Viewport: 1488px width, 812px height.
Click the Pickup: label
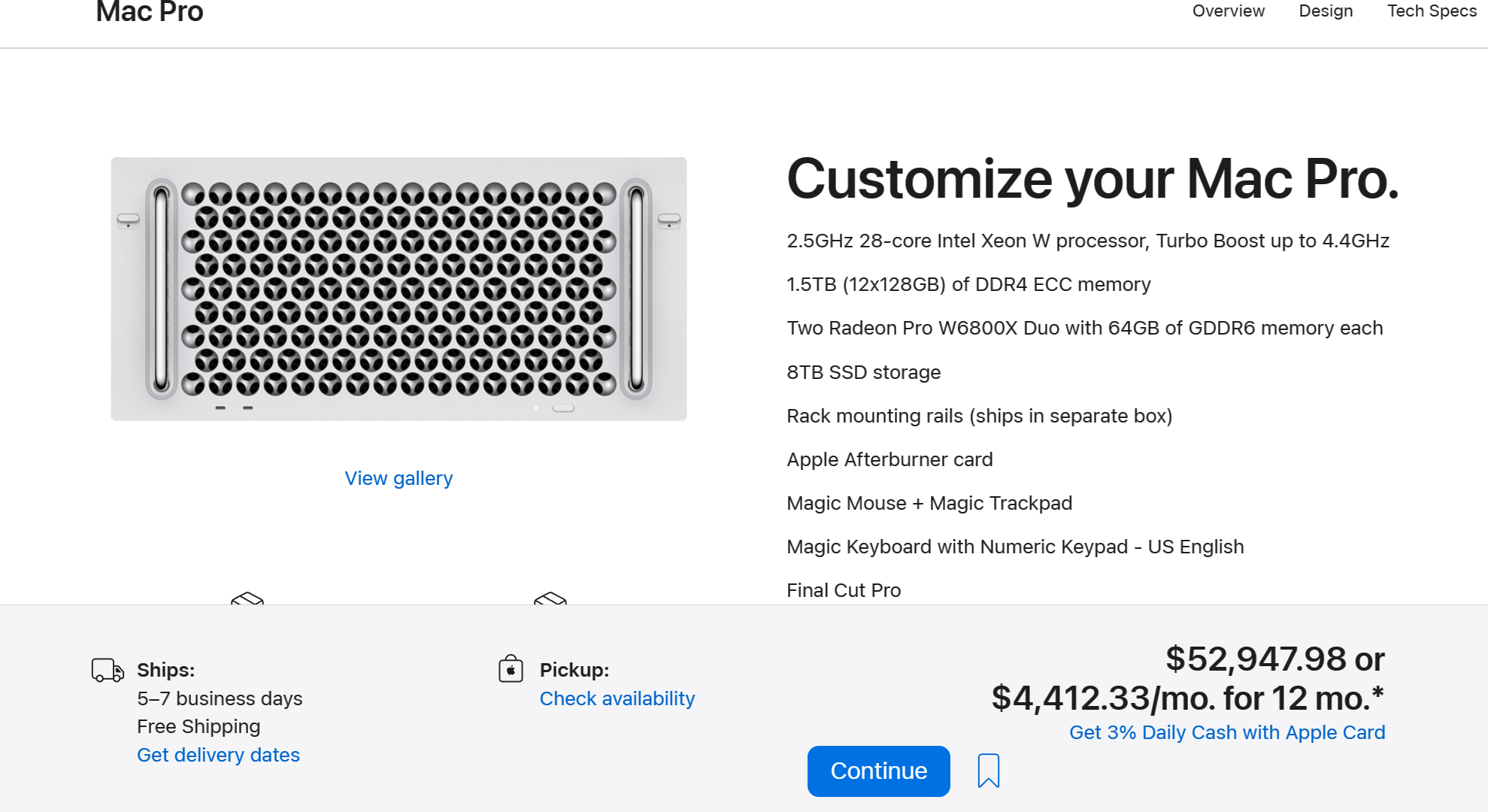[574, 670]
